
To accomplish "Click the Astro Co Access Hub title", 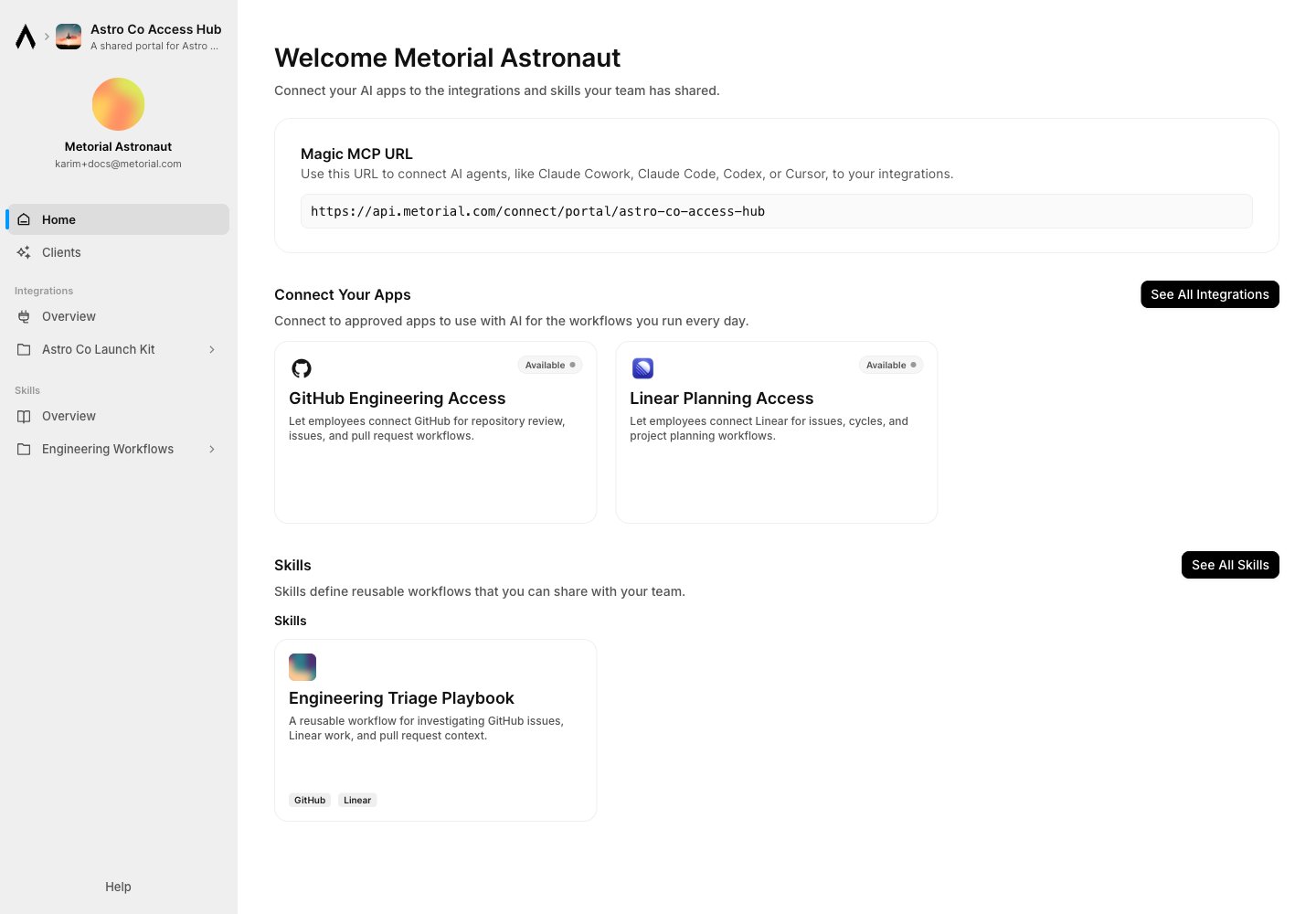I will tap(155, 29).
